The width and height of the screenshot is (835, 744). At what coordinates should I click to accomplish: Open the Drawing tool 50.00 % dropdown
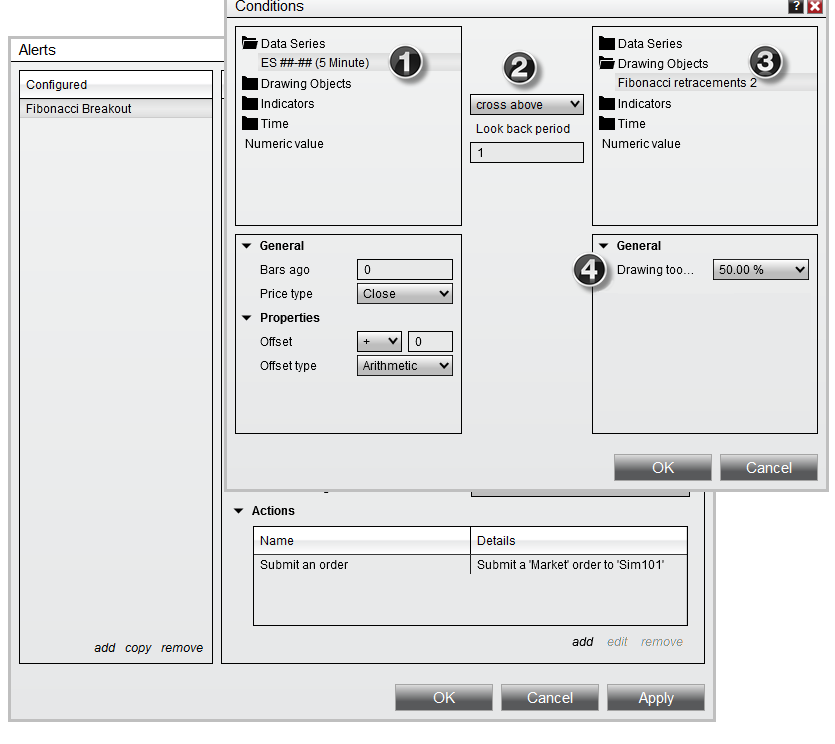[x=760, y=270]
